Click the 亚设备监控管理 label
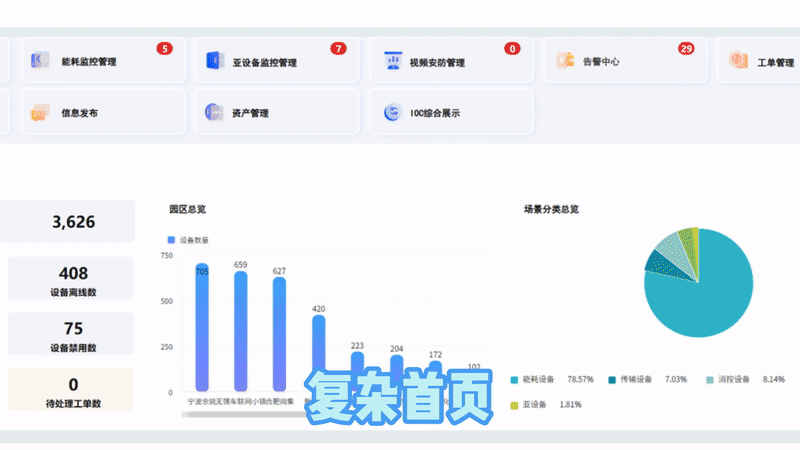Image resolution: width=800 pixels, height=450 pixels. (x=264, y=63)
